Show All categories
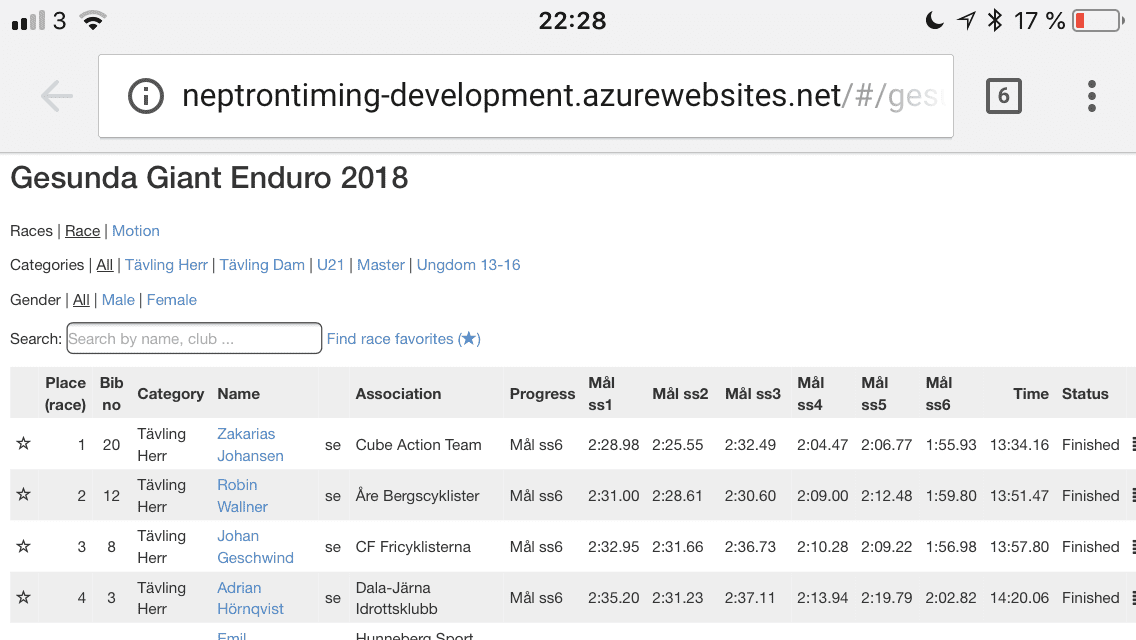This screenshot has width=1136, height=640. click(x=105, y=265)
